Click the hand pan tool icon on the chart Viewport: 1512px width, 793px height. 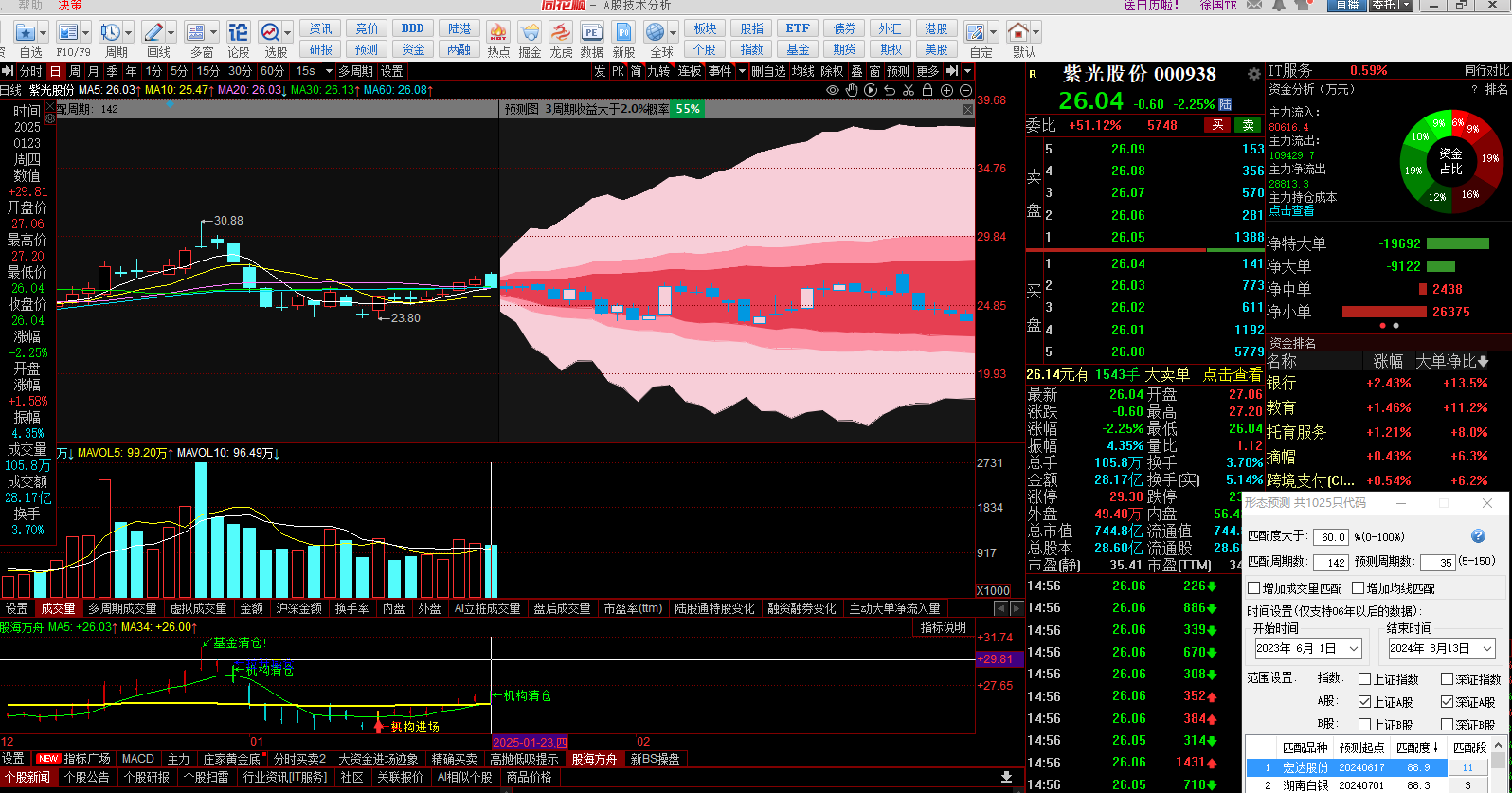point(852,90)
